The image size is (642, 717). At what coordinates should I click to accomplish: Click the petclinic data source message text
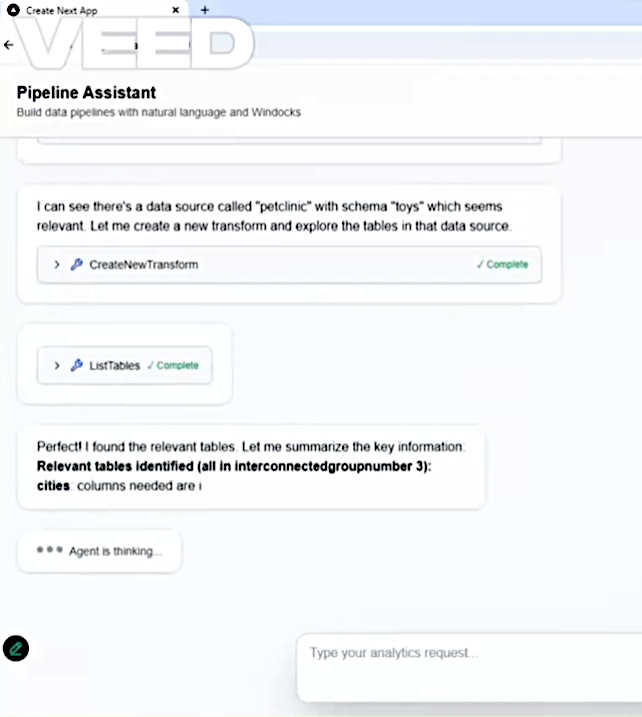[273, 216]
